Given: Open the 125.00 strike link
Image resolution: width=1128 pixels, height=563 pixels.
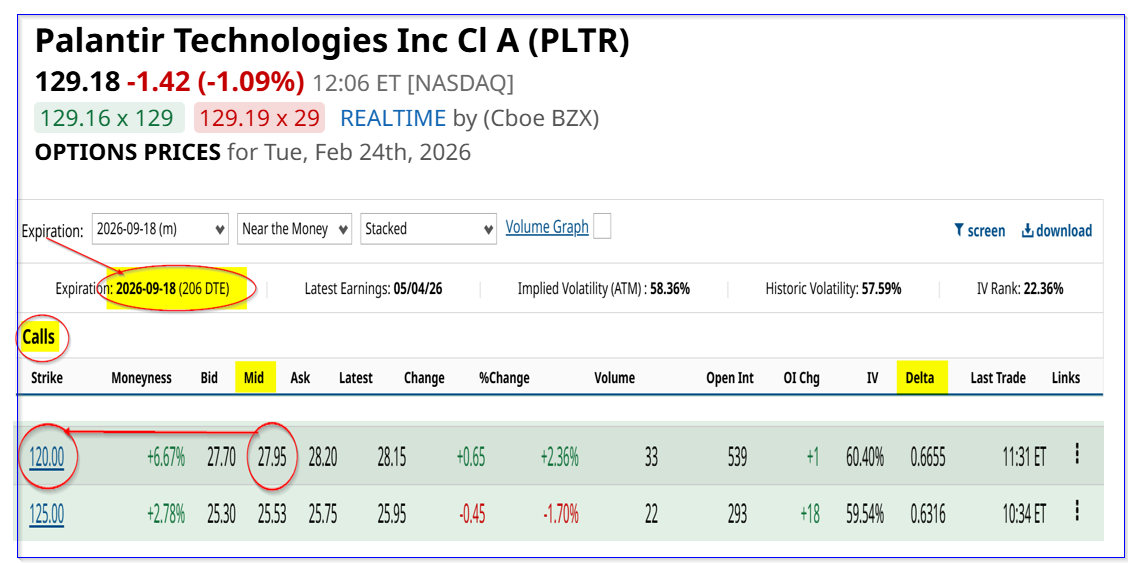Looking at the screenshot, I should [47, 514].
